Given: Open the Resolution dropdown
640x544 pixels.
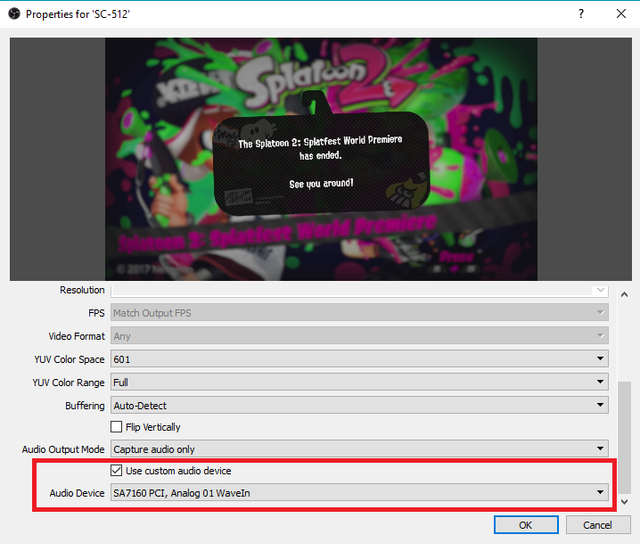Looking at the screenshot, I should point(360,291).
